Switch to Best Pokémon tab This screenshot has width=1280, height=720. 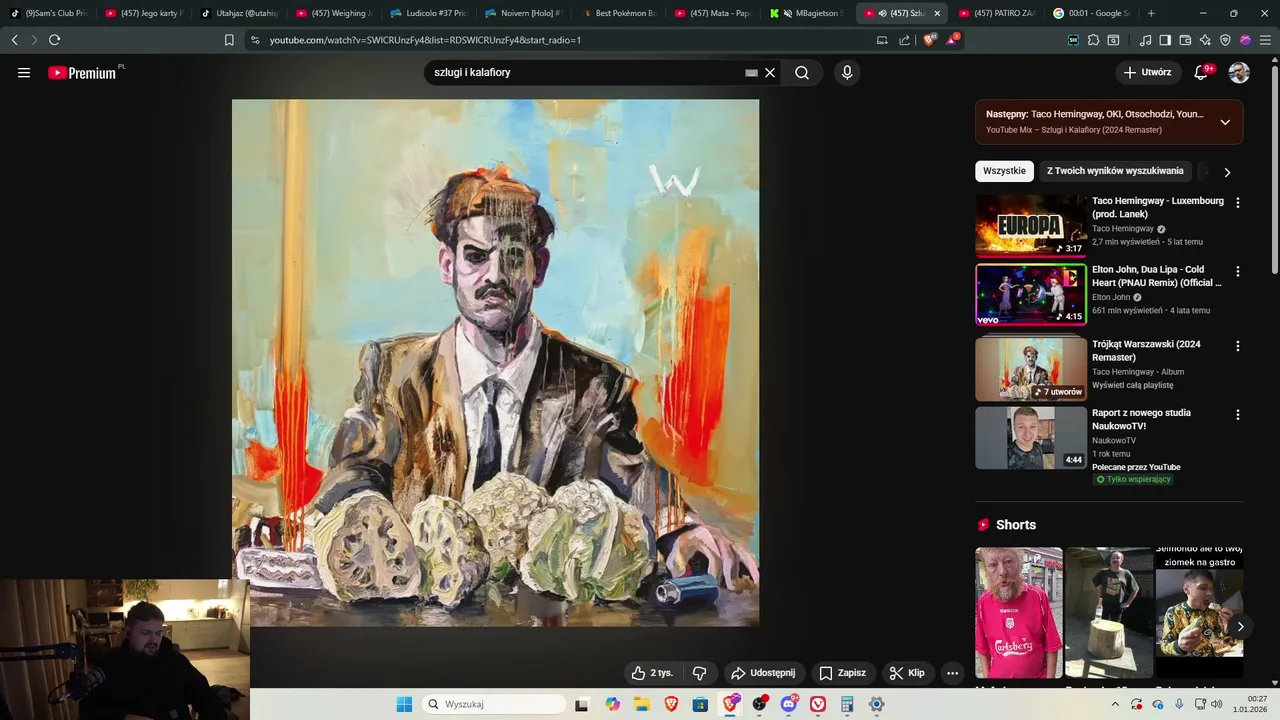618,13
